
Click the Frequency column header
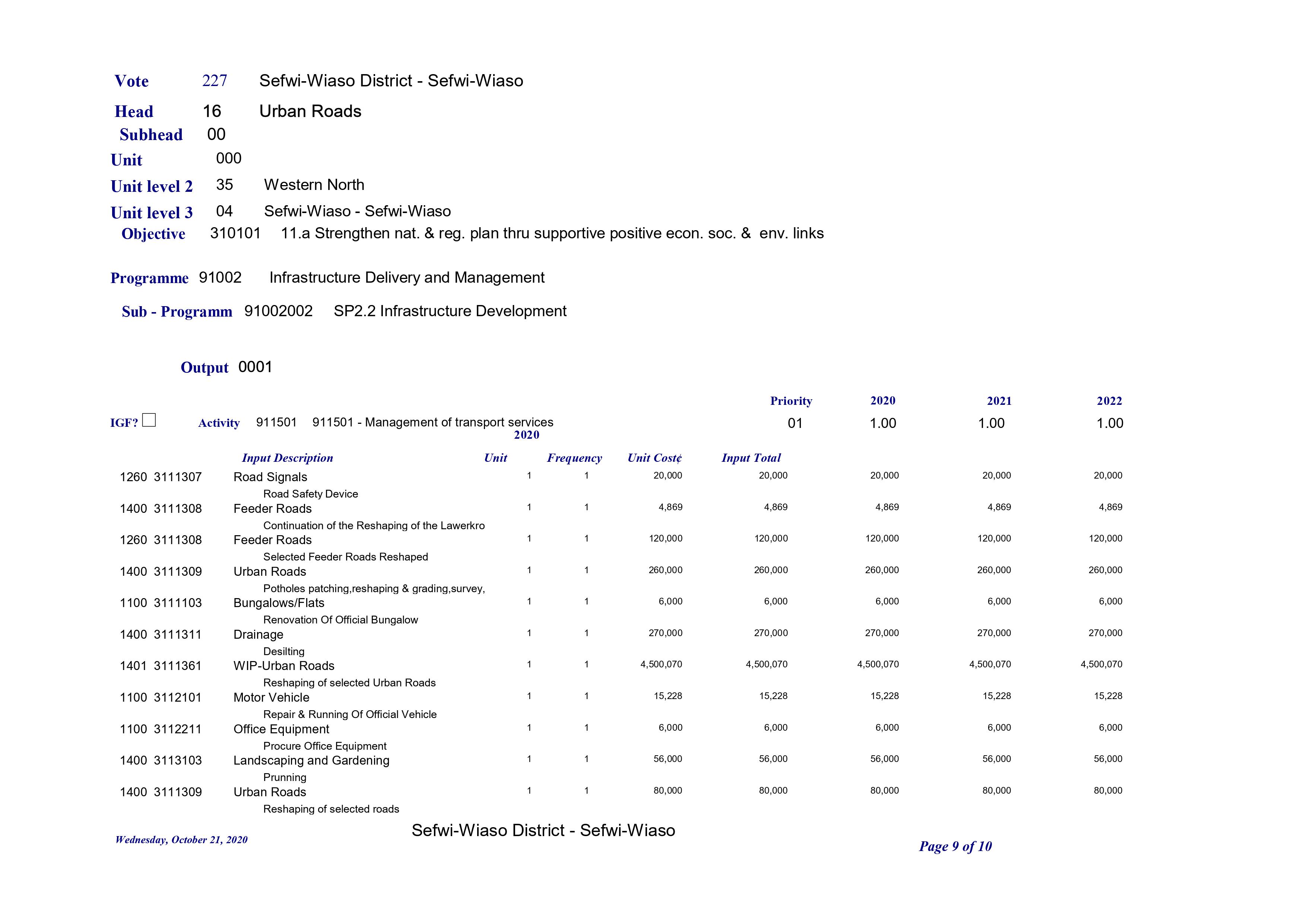pyautogui.click(x=574, y=458)
